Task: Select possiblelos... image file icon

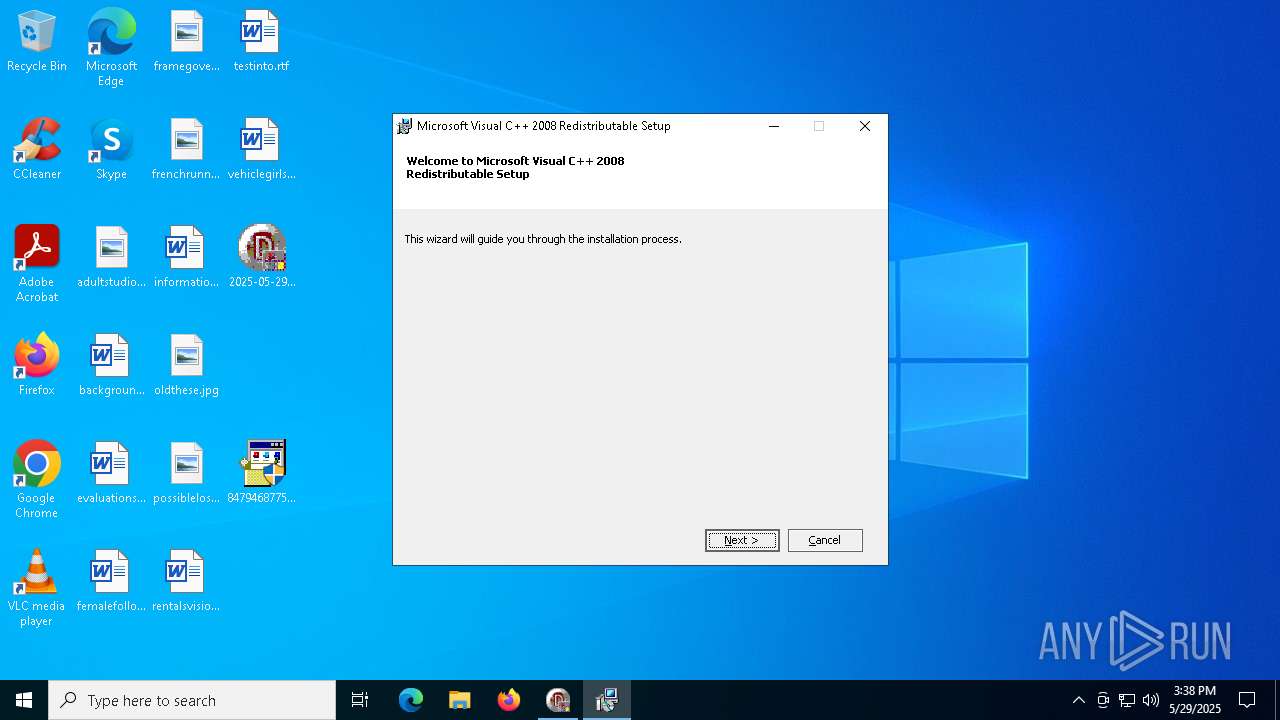Action: pos(186,474)
